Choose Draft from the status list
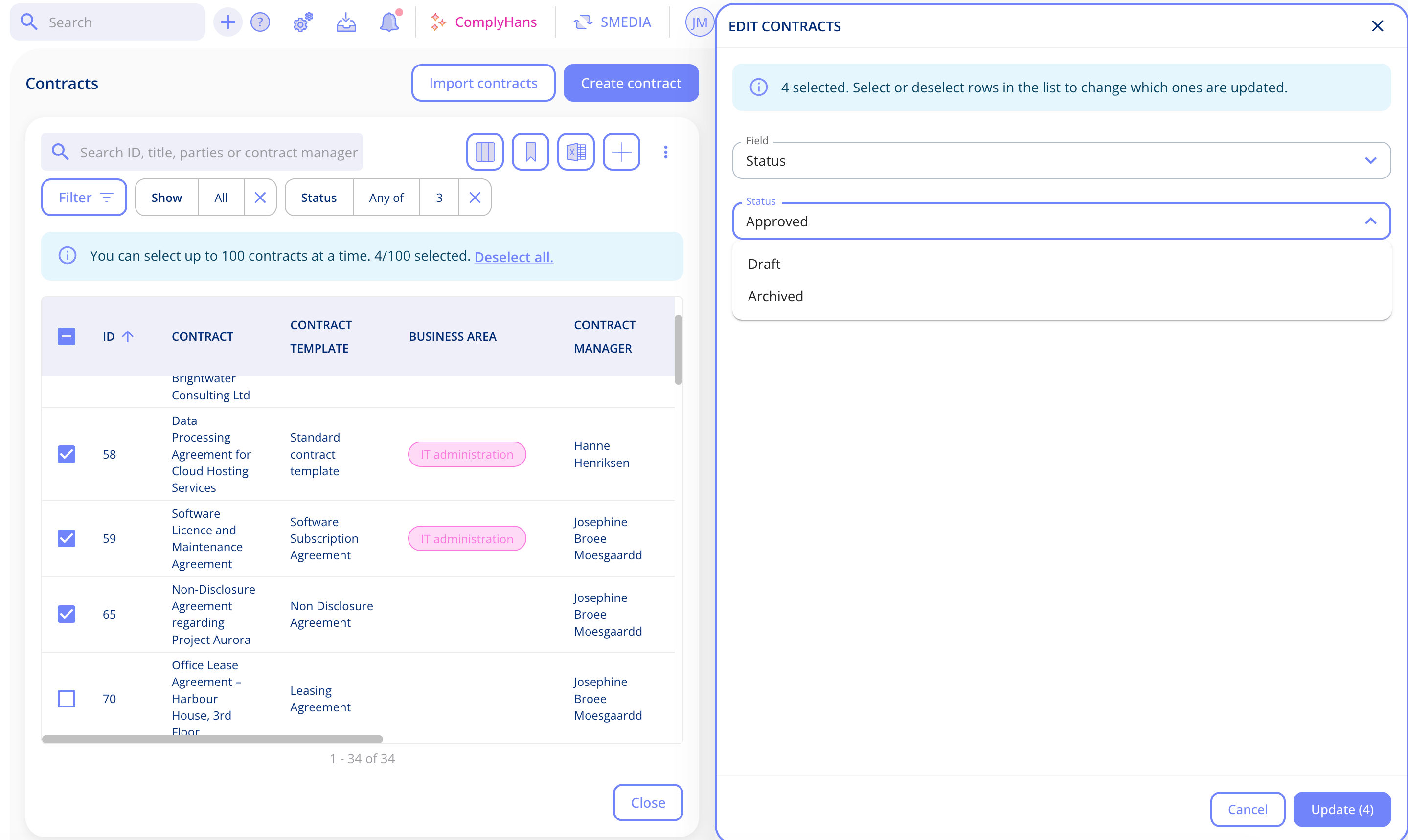This screenshot has width=1408, height=840. [x=1061, y=264]
